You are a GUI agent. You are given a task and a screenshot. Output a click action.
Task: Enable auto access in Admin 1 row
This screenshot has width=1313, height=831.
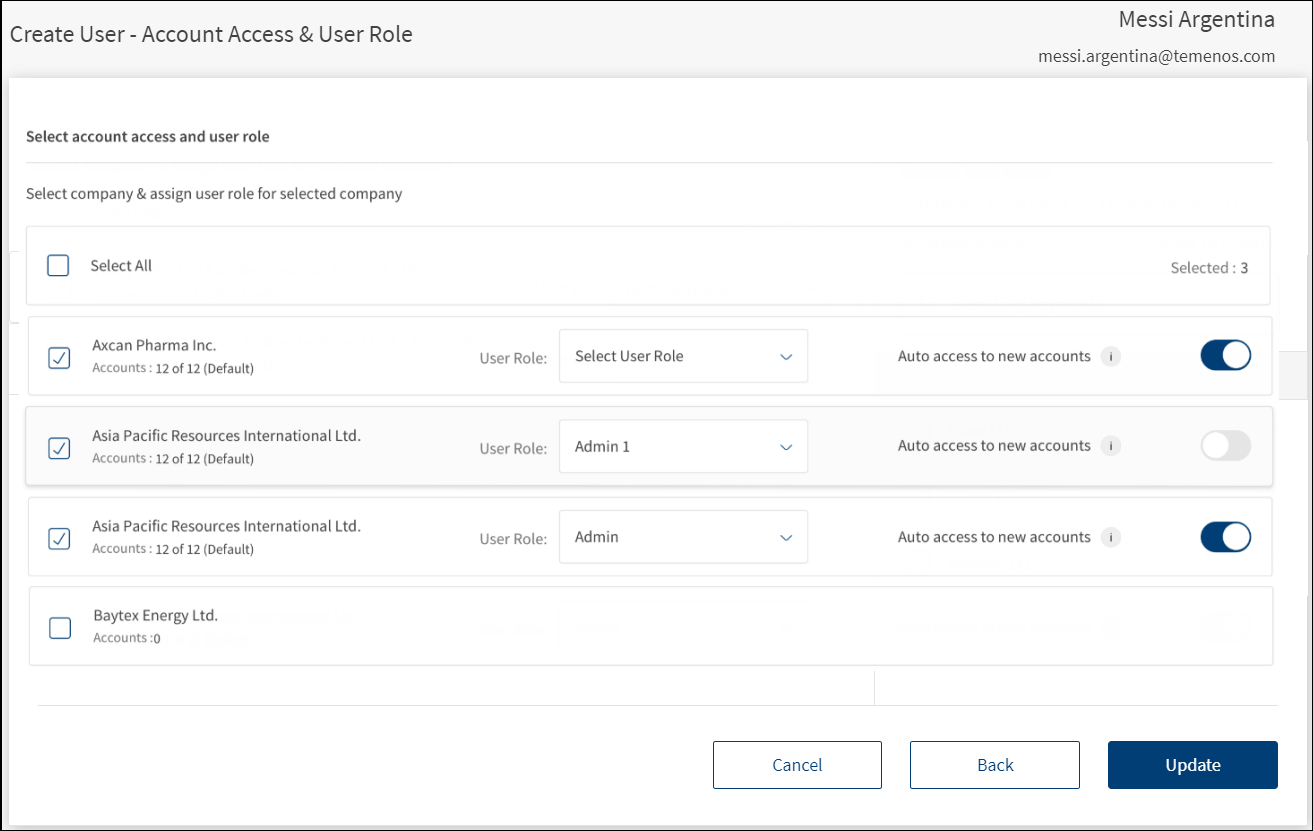1225,446
